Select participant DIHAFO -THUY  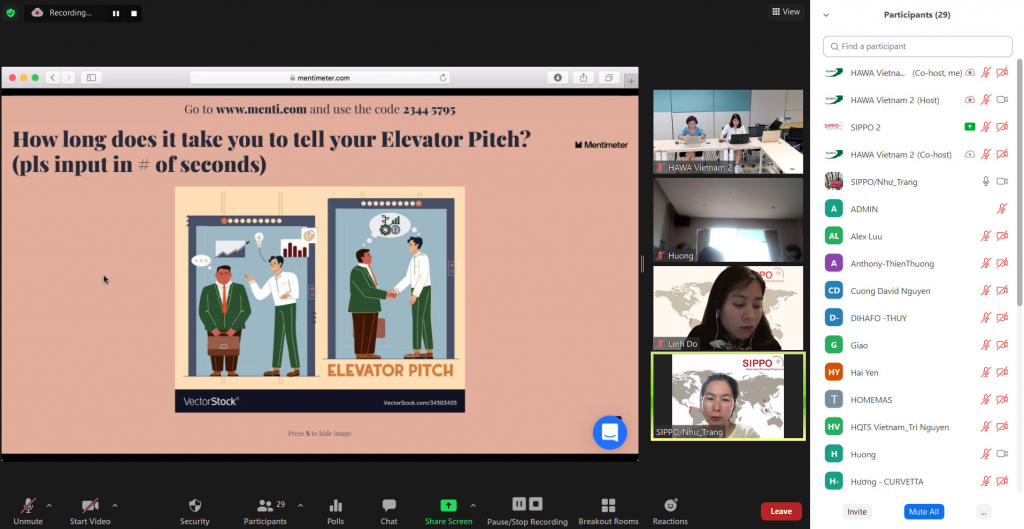click(x=918, y=318)
